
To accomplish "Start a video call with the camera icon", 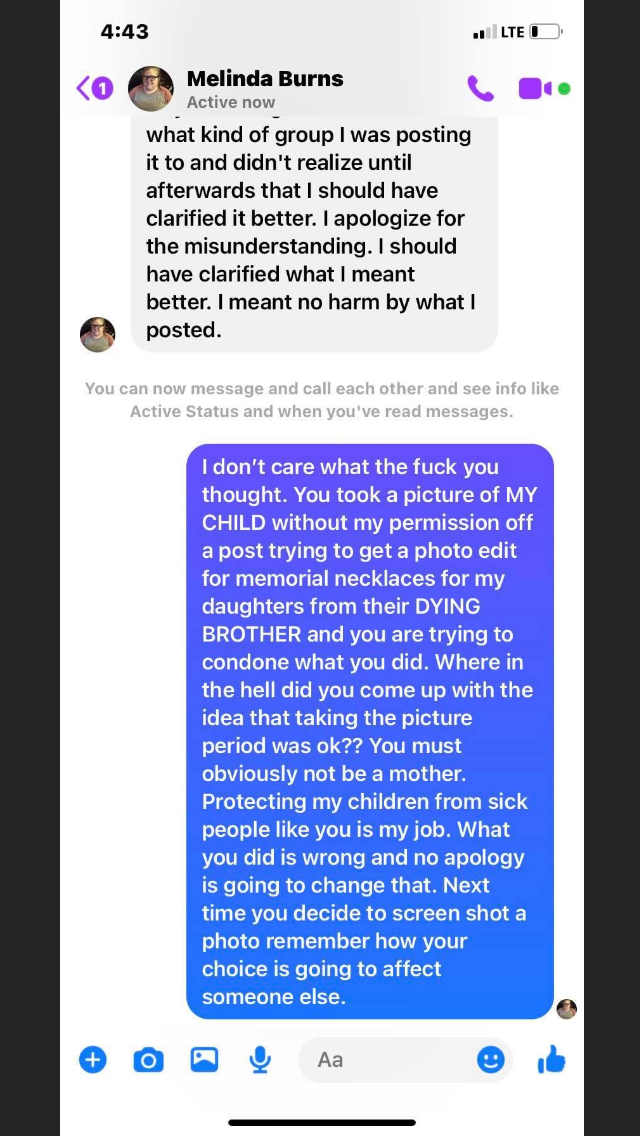I will pos(535,88).
